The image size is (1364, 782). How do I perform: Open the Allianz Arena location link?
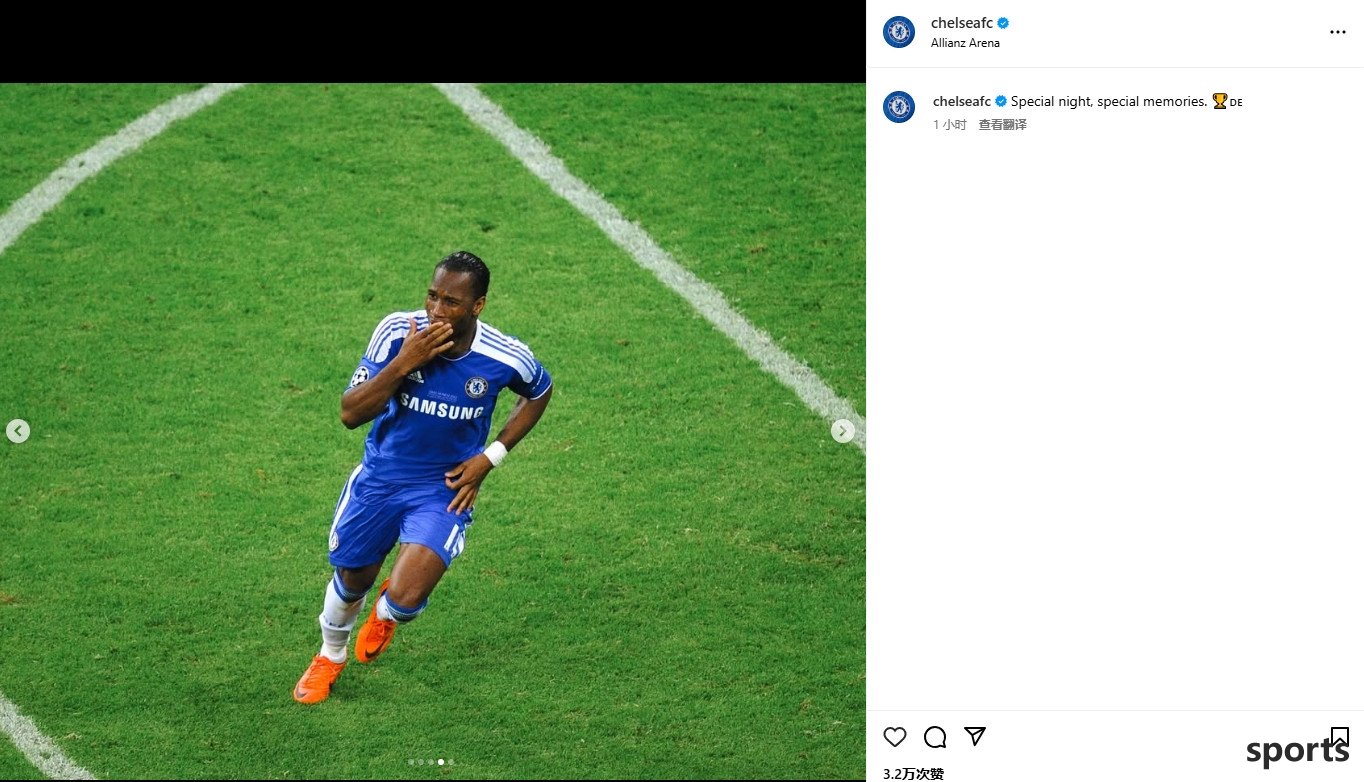pos(965,43)
